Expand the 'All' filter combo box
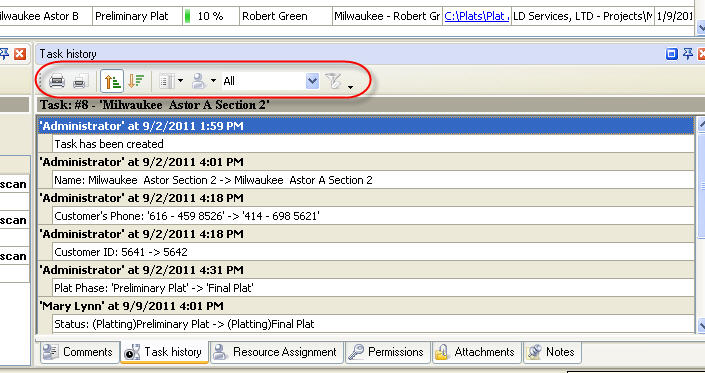Viewport: 705px width, 373px height. (312, 81)
